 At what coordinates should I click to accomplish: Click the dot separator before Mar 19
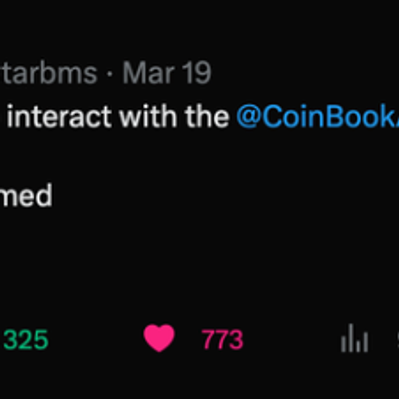pyautogui.click(x=109, y=74)
